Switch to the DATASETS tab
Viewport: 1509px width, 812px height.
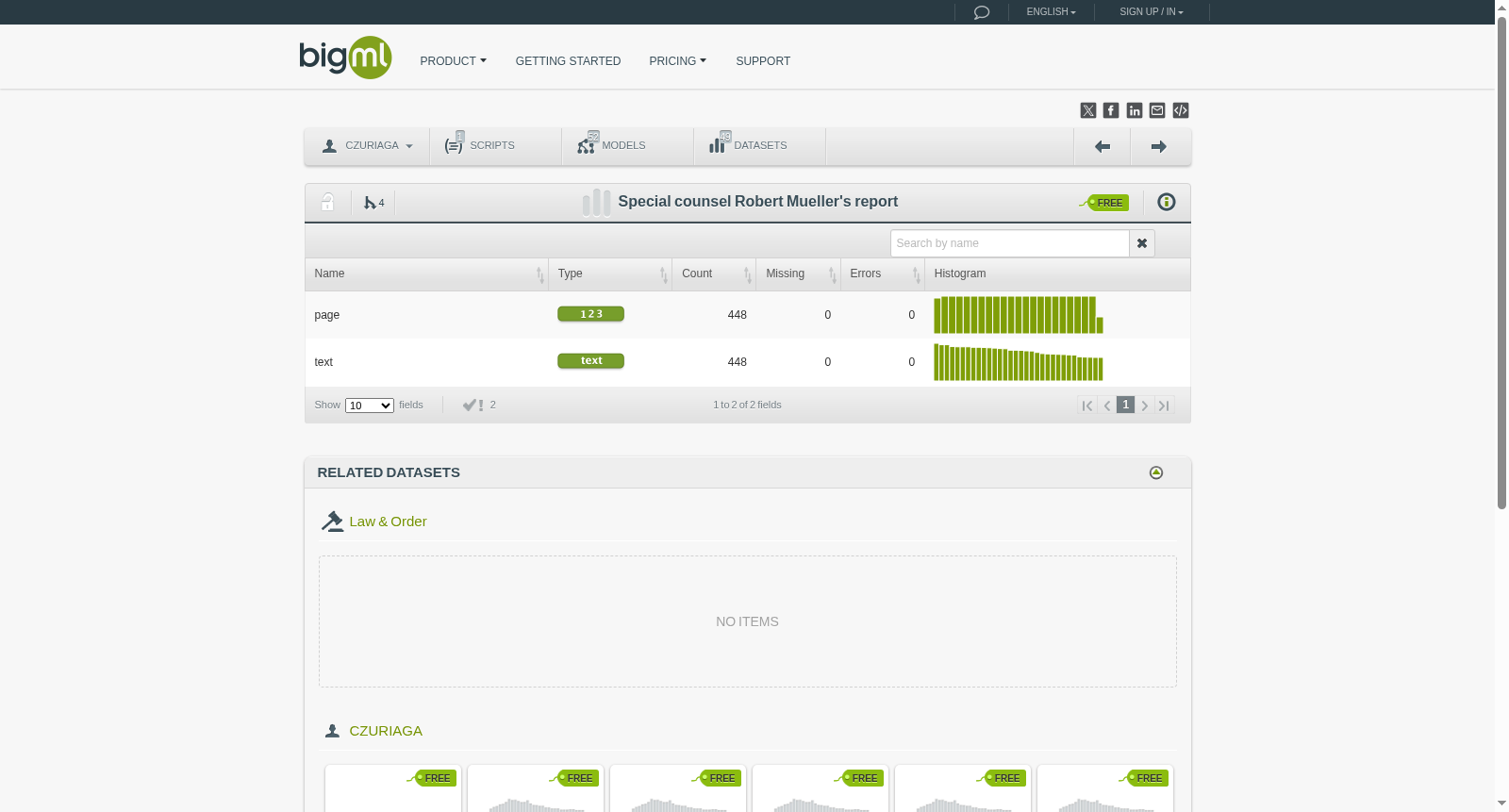point(759,146)
